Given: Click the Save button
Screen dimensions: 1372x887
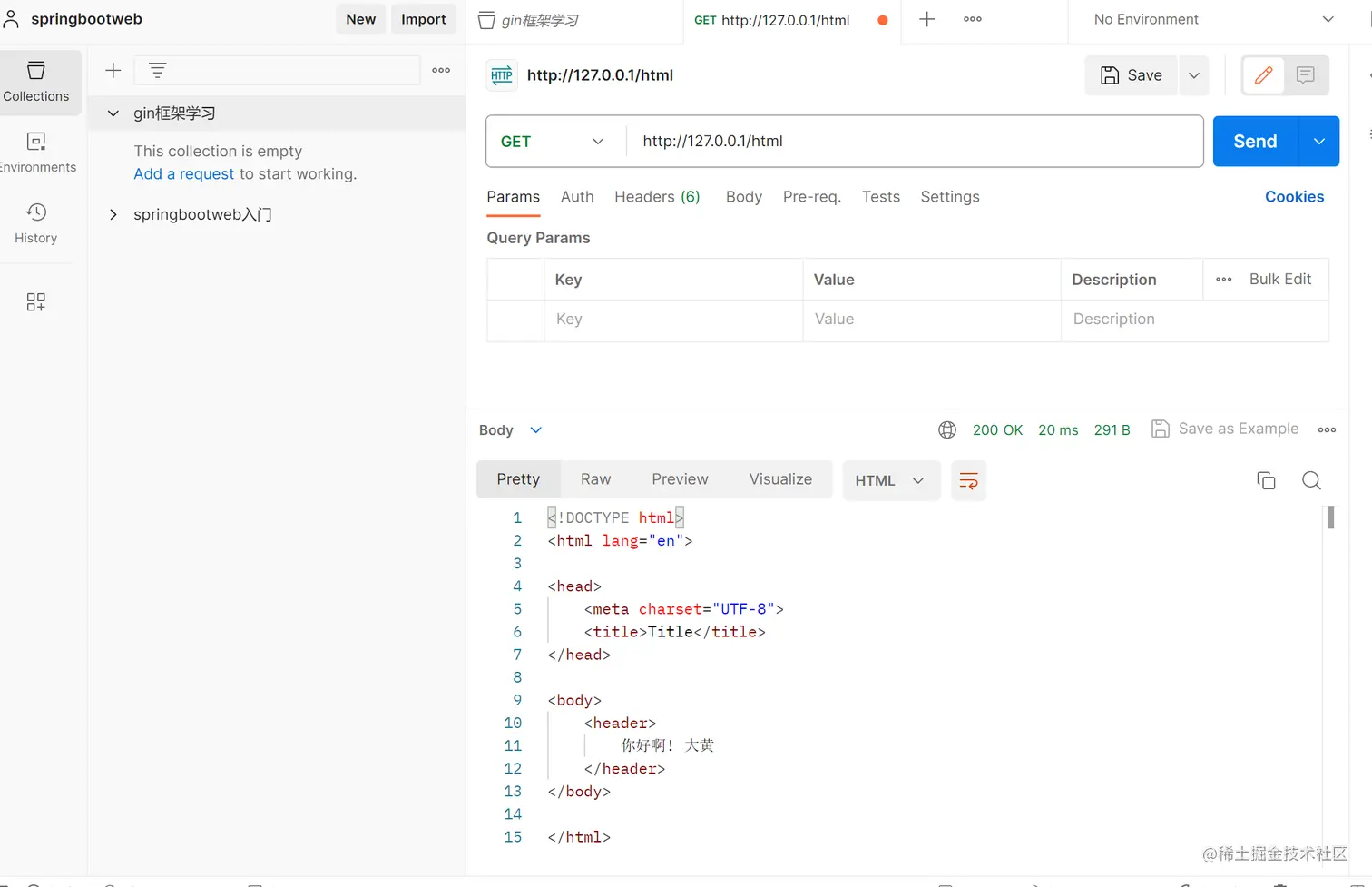Looking at the screenshot, I should point(1132,75).
